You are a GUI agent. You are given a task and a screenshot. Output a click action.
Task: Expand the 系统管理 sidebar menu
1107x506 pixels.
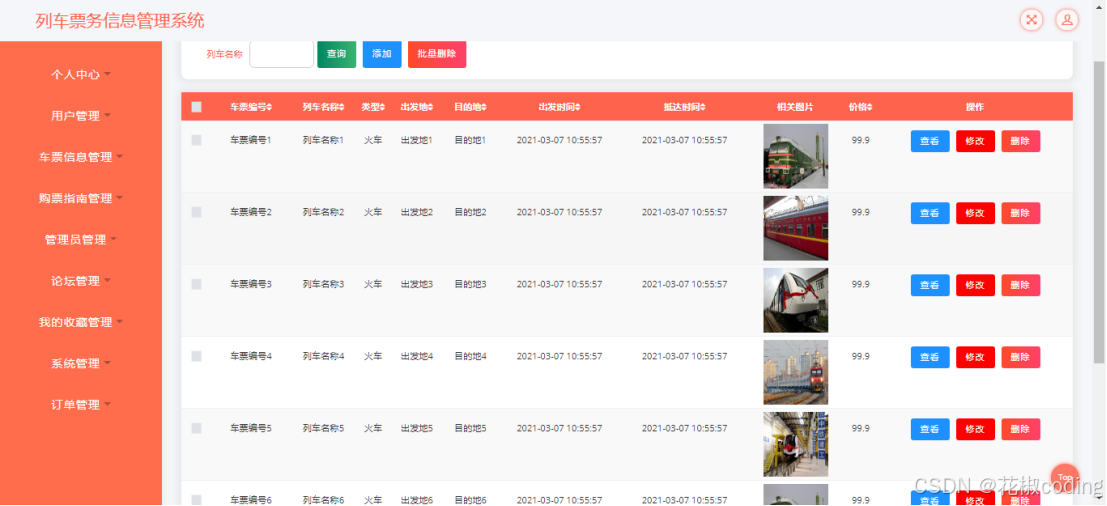[81, 363]
